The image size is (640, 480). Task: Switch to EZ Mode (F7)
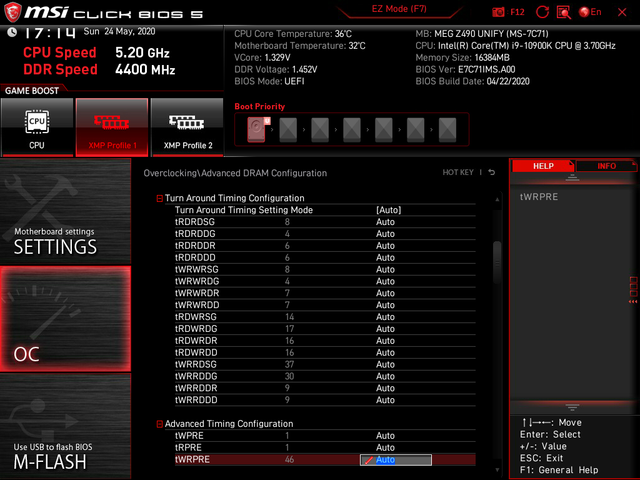click(399, 9)
